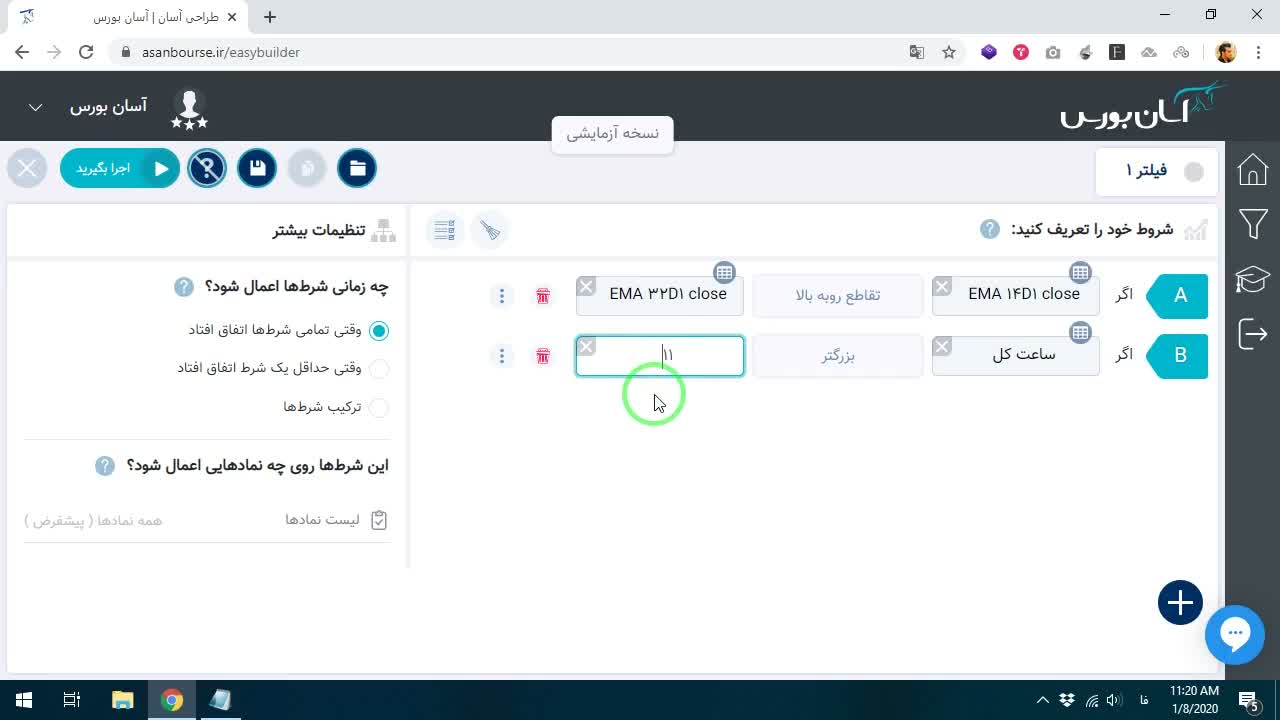Open File Explorer from taskbar
Screen dimensions: 1280x720
pyautogui.click(x=122, y=700)
